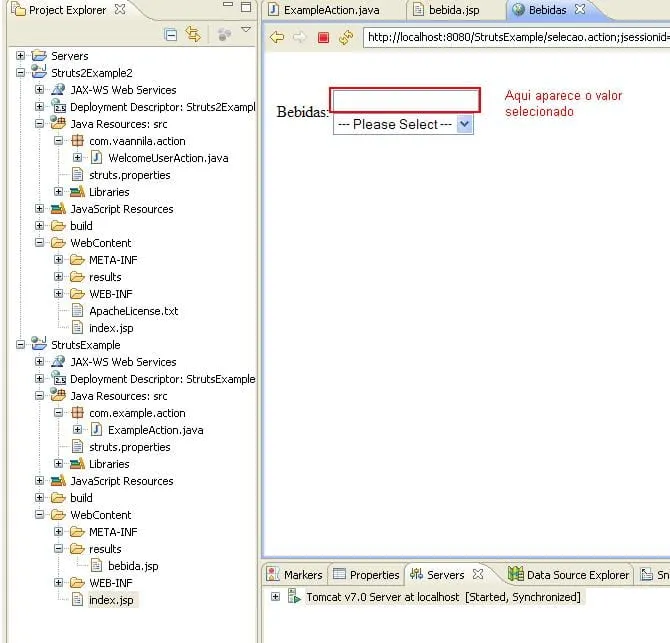Select WelcomeUserAction.java file
This screenshot has width=670, height=643.
coord(168,158)
